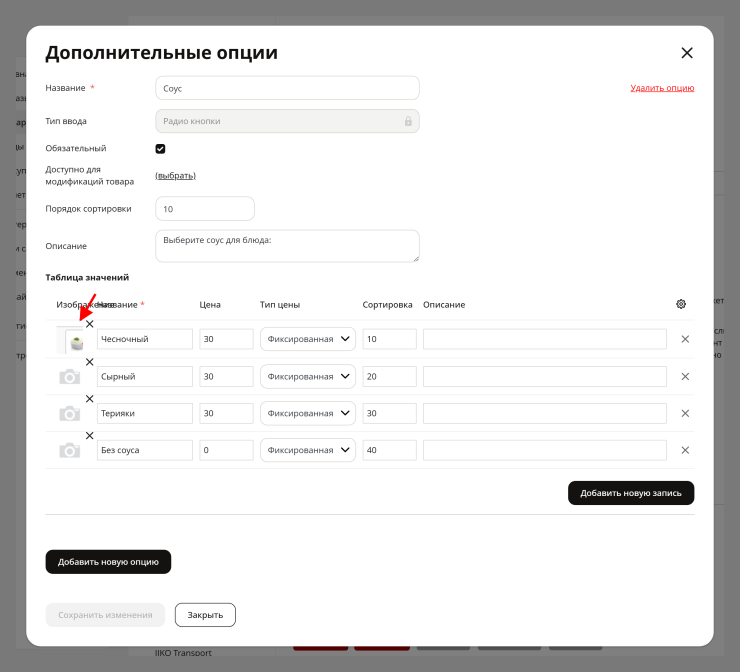The image size is (740, 672).
Task: Click Добавить новую опцию button
Action: pos(108,562)
